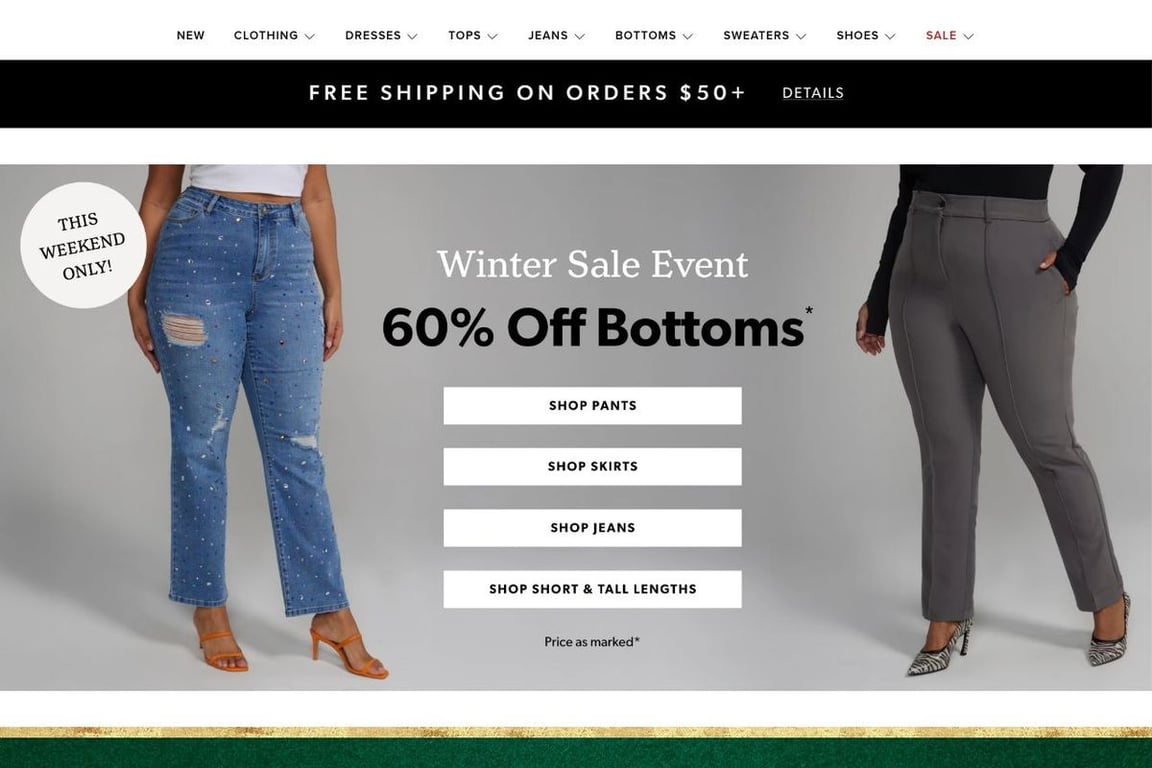
Task: Select the Sweaters navigation item
Action: (x=756, y=35)
